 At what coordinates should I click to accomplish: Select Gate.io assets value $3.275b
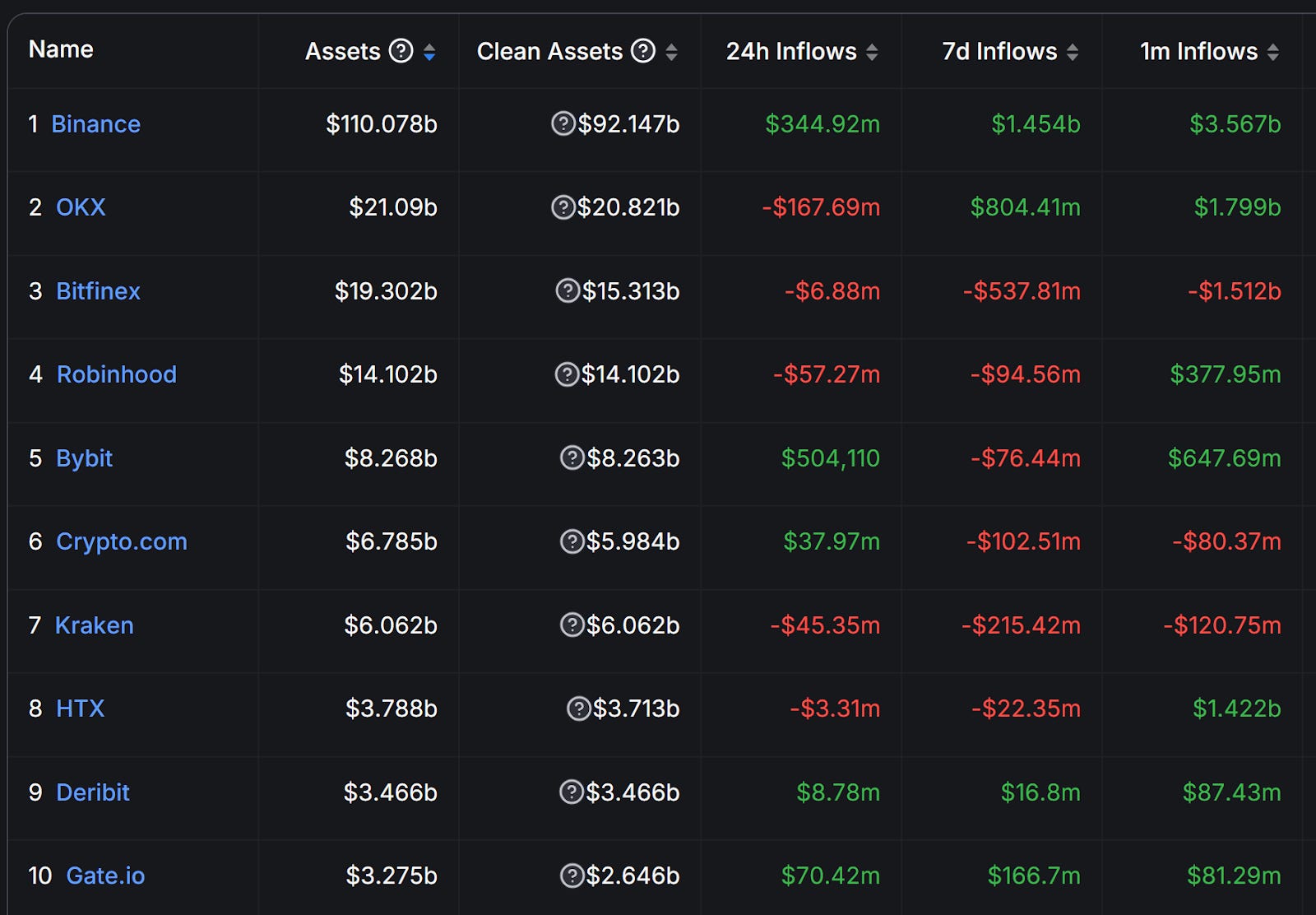point(392,876)
